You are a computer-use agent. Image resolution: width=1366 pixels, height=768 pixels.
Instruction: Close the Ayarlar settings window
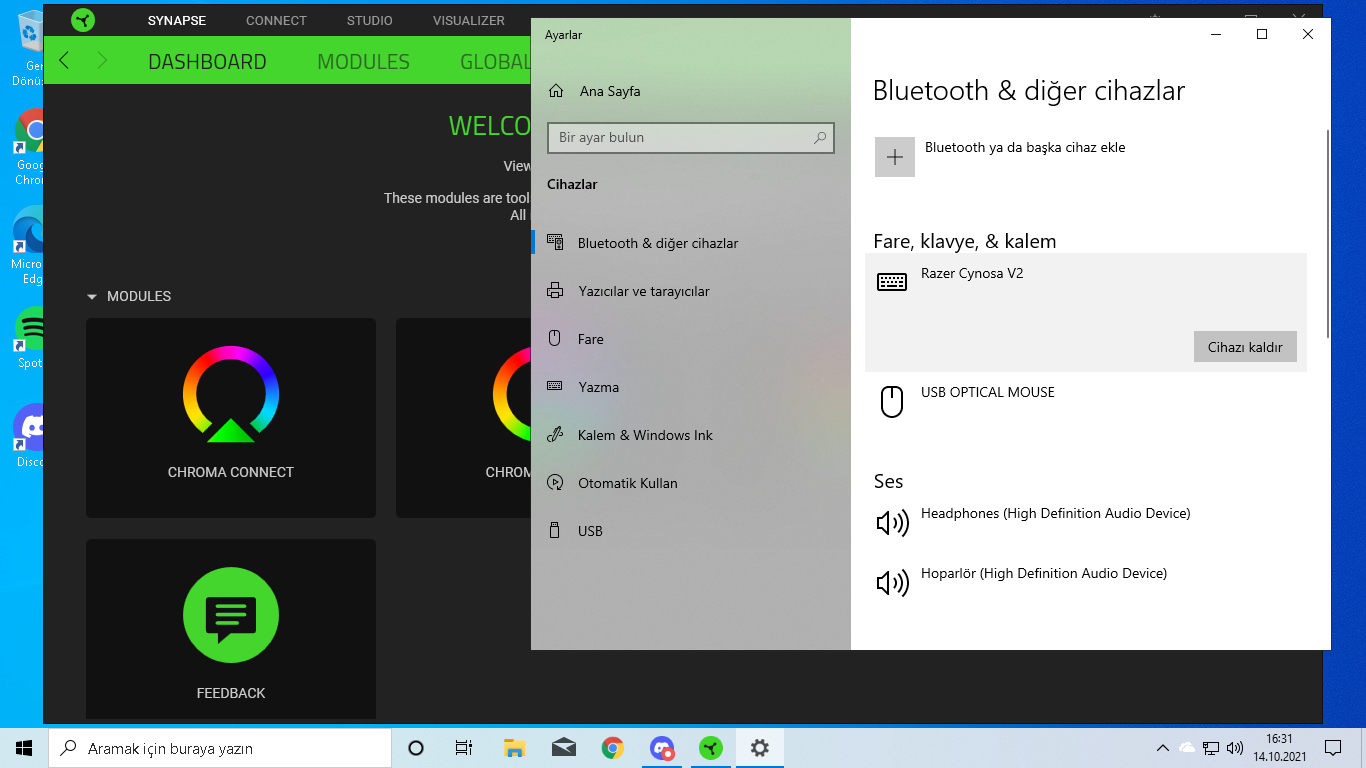pyautogui.click(x=1308, y=34)
